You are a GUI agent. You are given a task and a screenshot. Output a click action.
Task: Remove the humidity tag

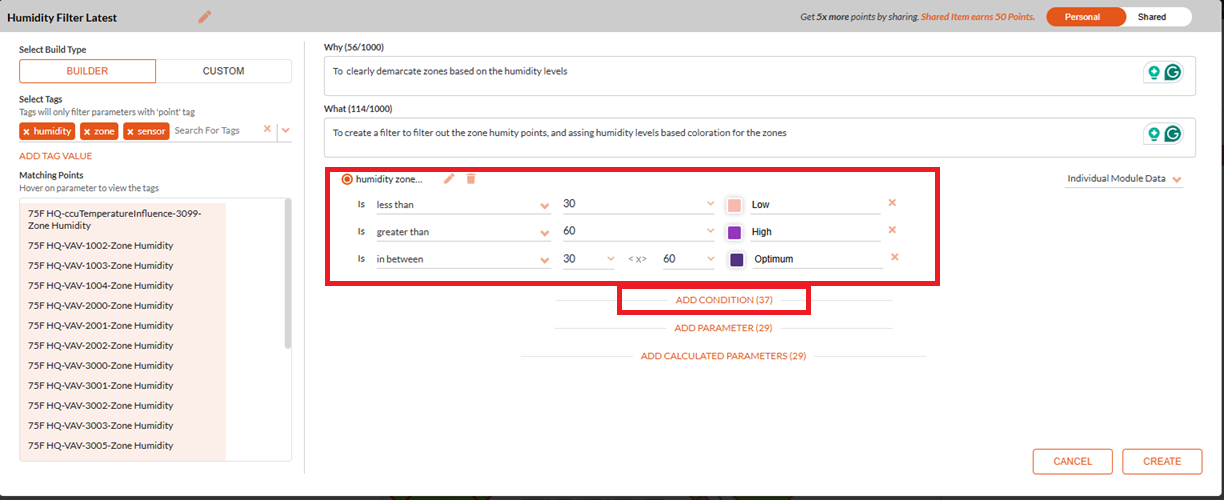[x=26, y=131]
